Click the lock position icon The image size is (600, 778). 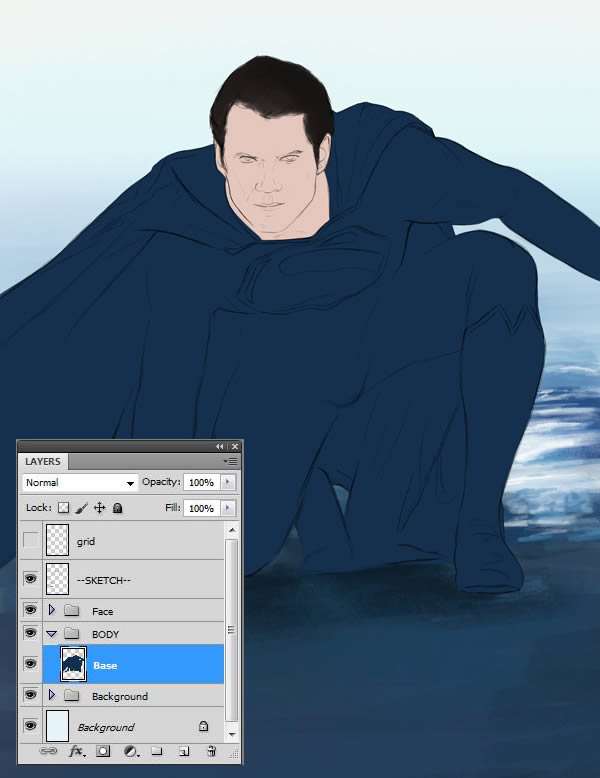pyautogui.click(x=99, y=508)
